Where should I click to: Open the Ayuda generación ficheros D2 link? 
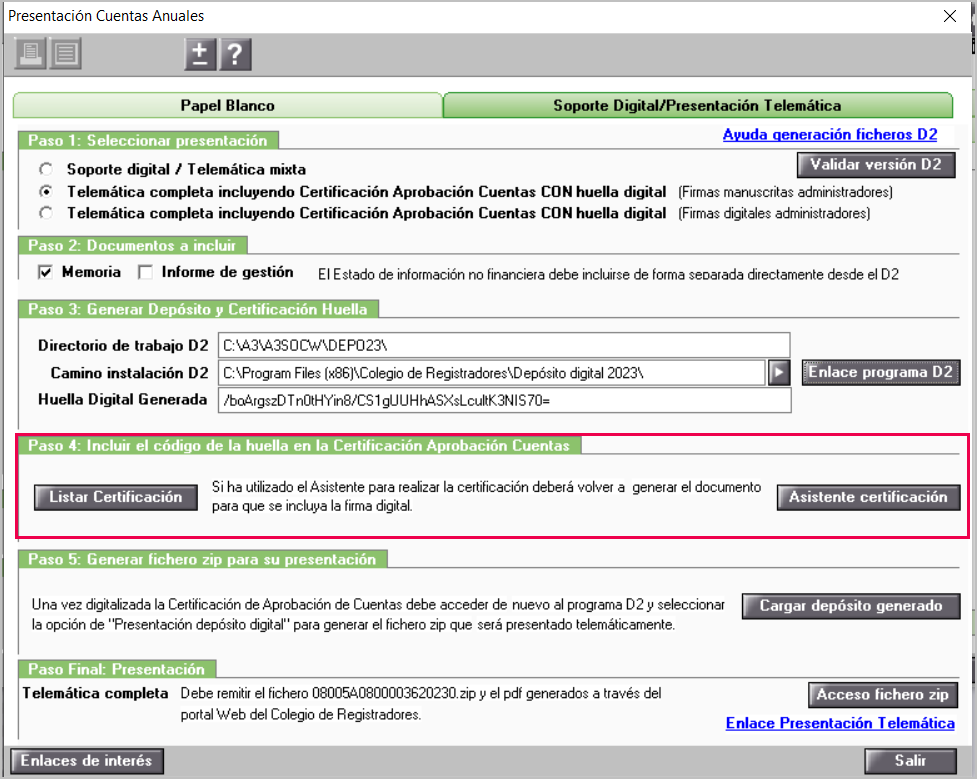coord(829,135)
